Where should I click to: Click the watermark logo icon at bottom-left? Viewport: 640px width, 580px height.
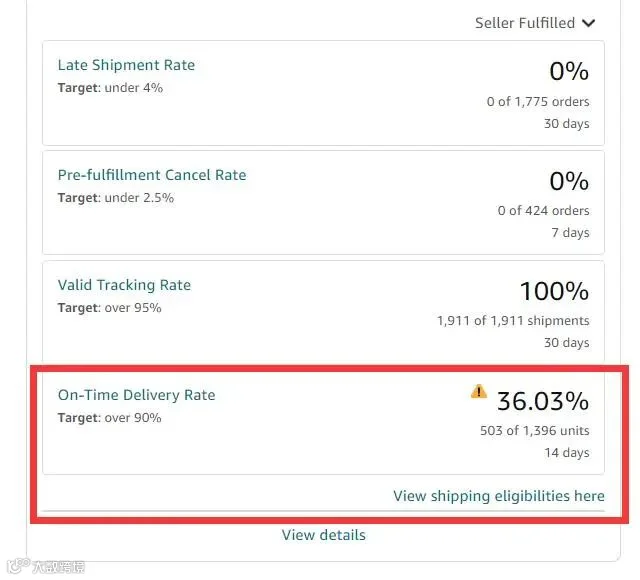point(18,566)
